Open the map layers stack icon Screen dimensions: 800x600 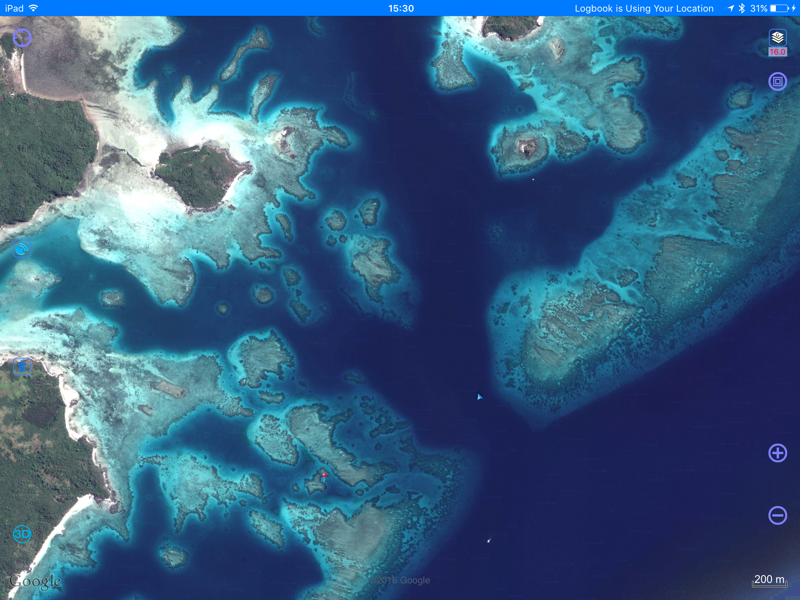click(777, 38)
